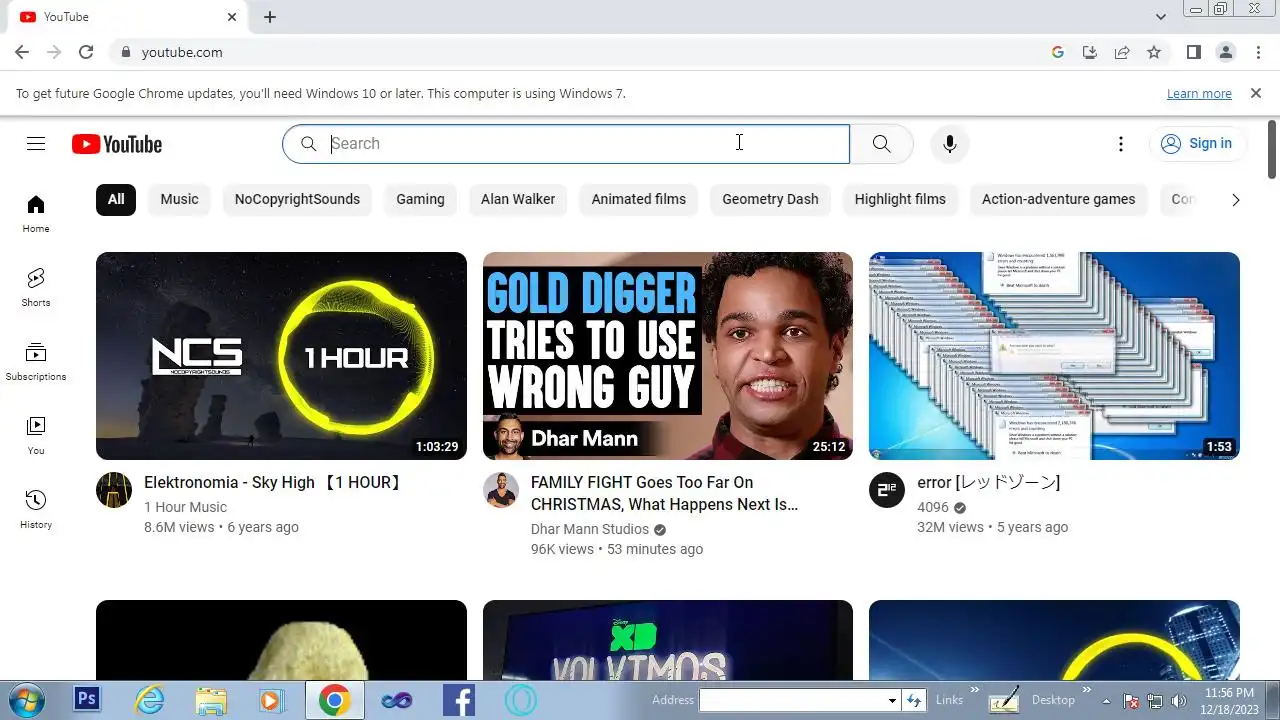Select the Music filter chip
The width and height of the screenshot is (1280, 720).
(x=180, y=199)
